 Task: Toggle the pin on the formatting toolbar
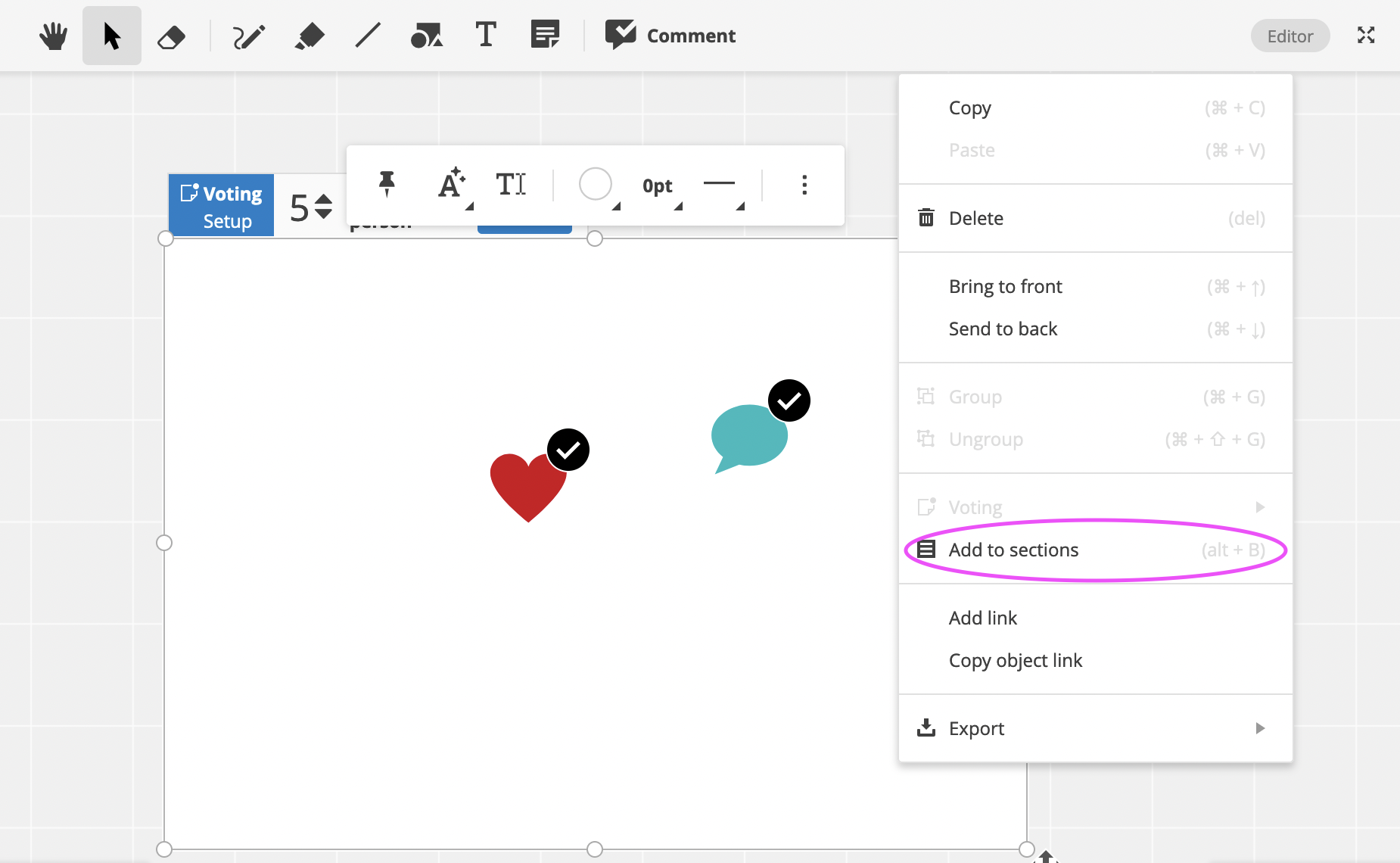387,185
